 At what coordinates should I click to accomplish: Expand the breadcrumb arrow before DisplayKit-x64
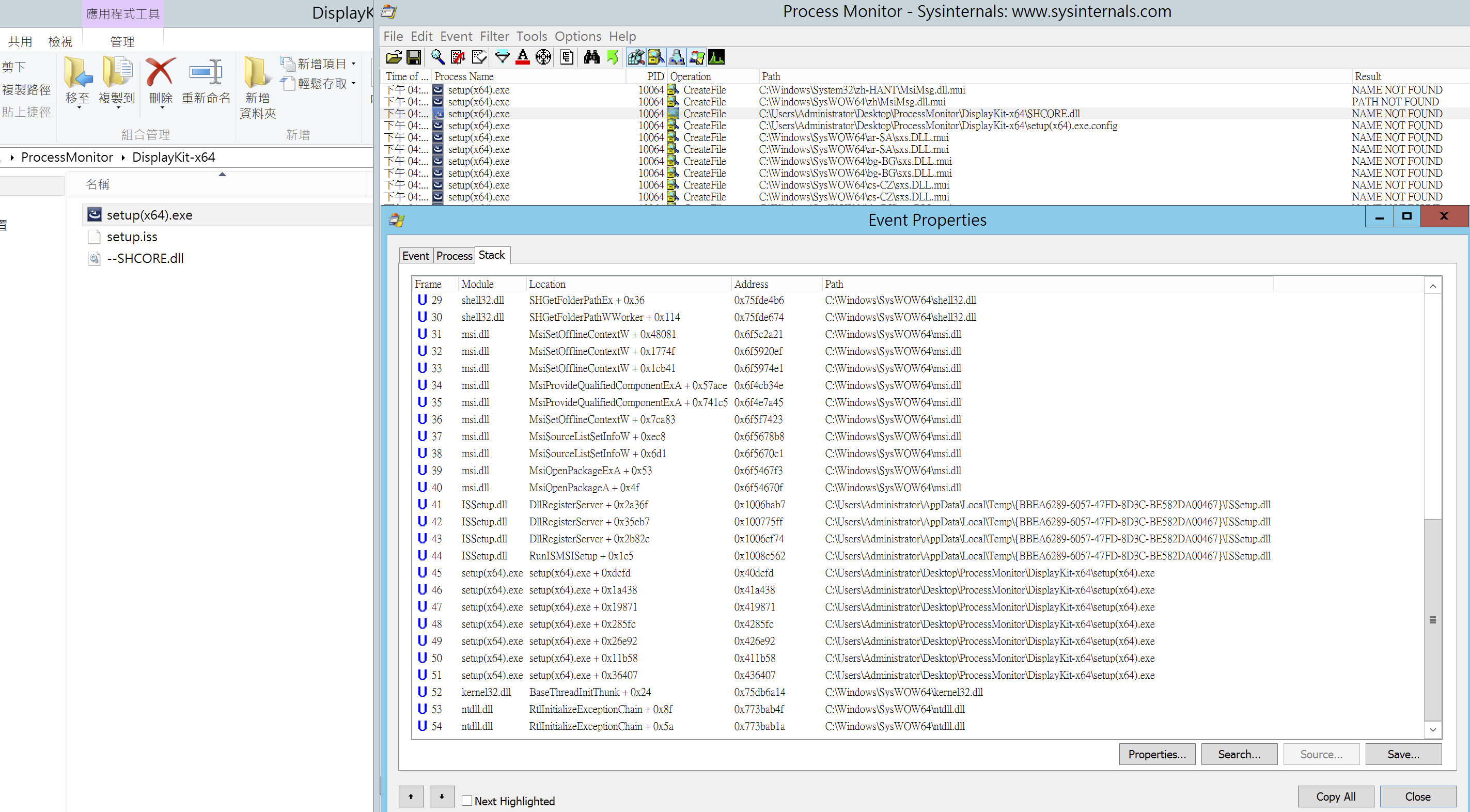[123, 158]
